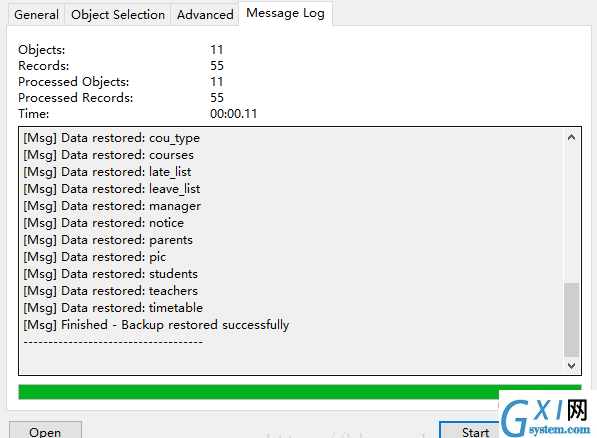Click the 'Objects:' label
597x438 pixels.
tap(42, 50)
